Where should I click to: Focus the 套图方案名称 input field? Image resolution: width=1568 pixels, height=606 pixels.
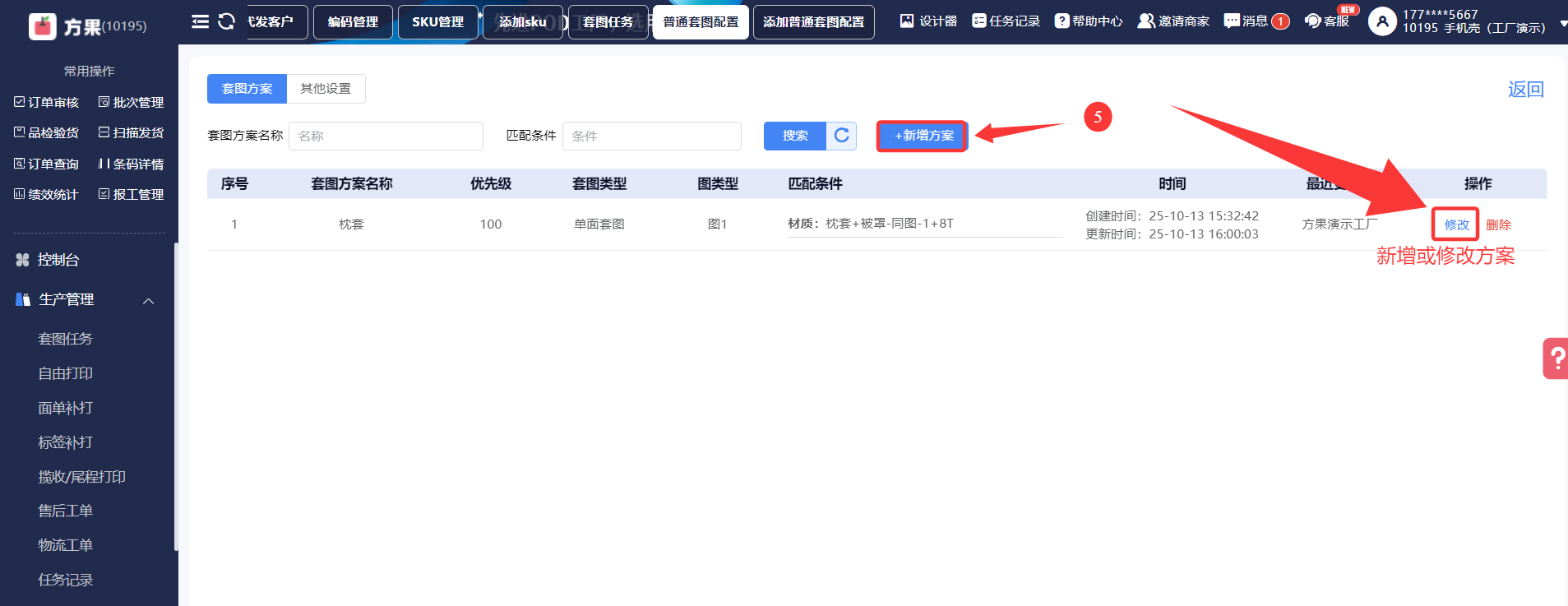pyautogui.click(x=386, y=136)
